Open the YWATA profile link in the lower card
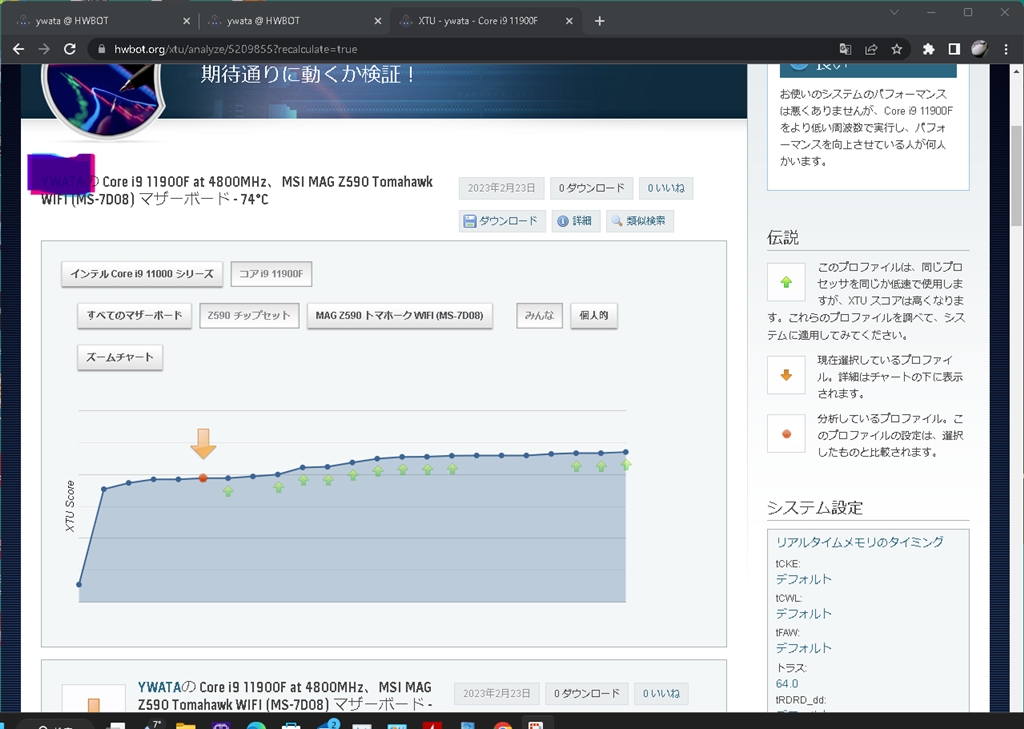 (159, 687)
